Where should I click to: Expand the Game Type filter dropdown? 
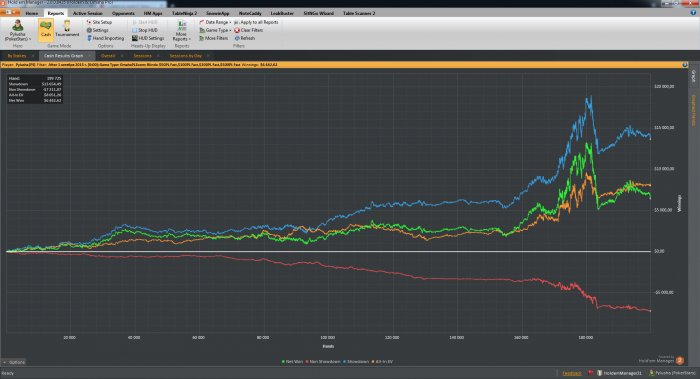point(215,30)
